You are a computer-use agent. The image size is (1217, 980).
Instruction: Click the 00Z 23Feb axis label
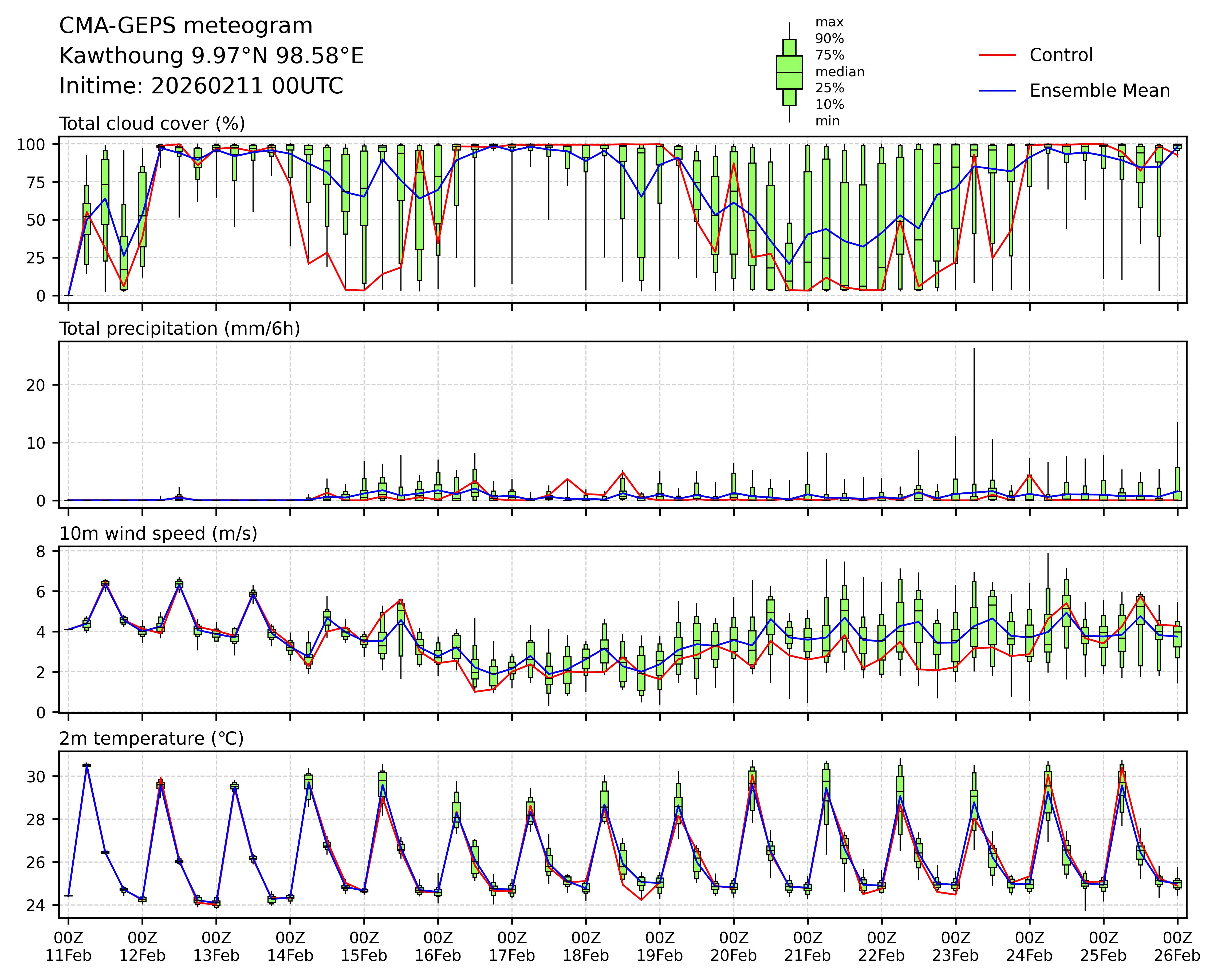955,947
